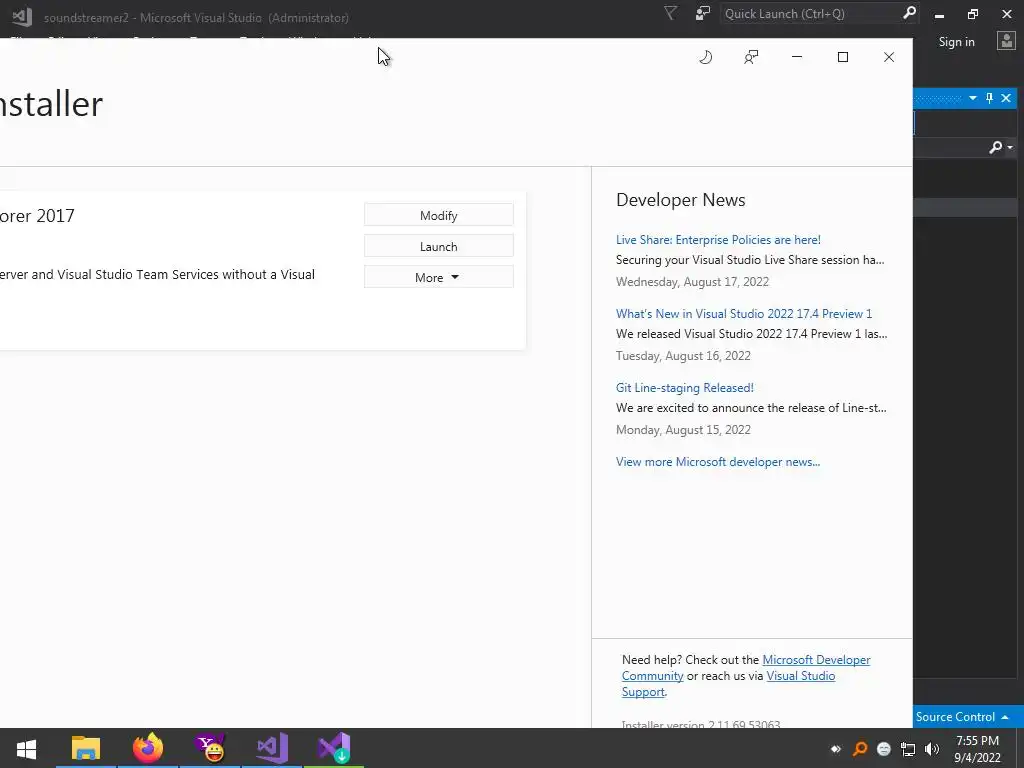The image size is (1024, 768).
Task: Click the notifications filter flag icon in Visual Studio
Action: (670, 14)
